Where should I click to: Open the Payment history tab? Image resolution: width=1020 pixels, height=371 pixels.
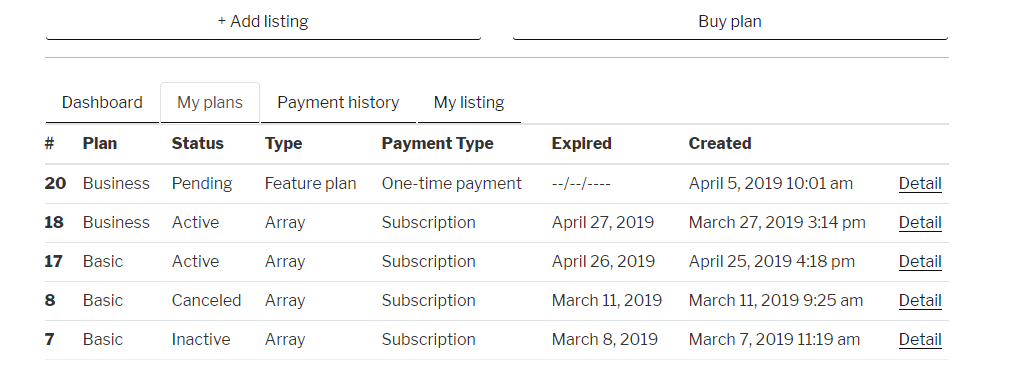[x=338, y=103]
